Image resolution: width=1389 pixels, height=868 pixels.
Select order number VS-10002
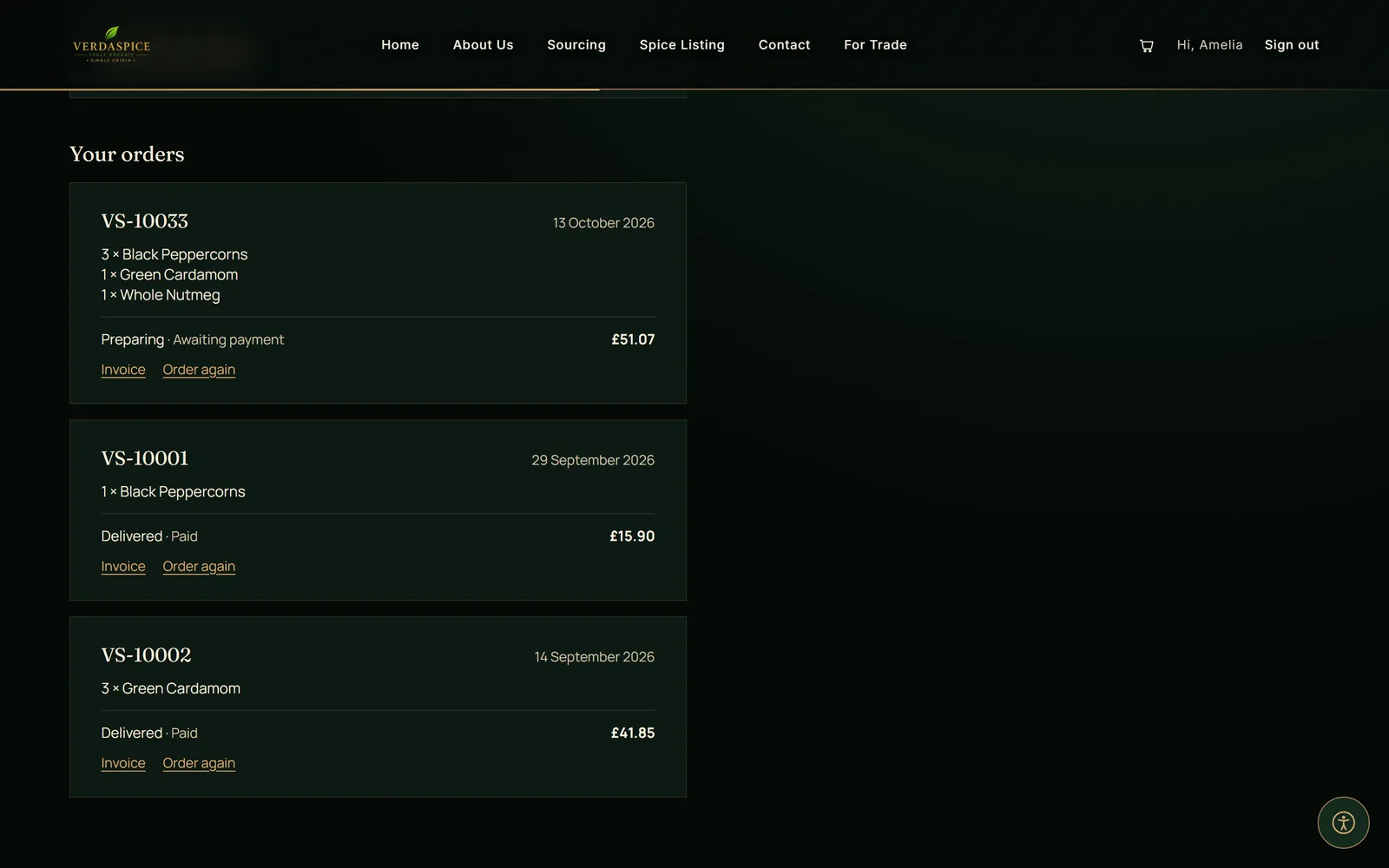[x=146, y=655]
